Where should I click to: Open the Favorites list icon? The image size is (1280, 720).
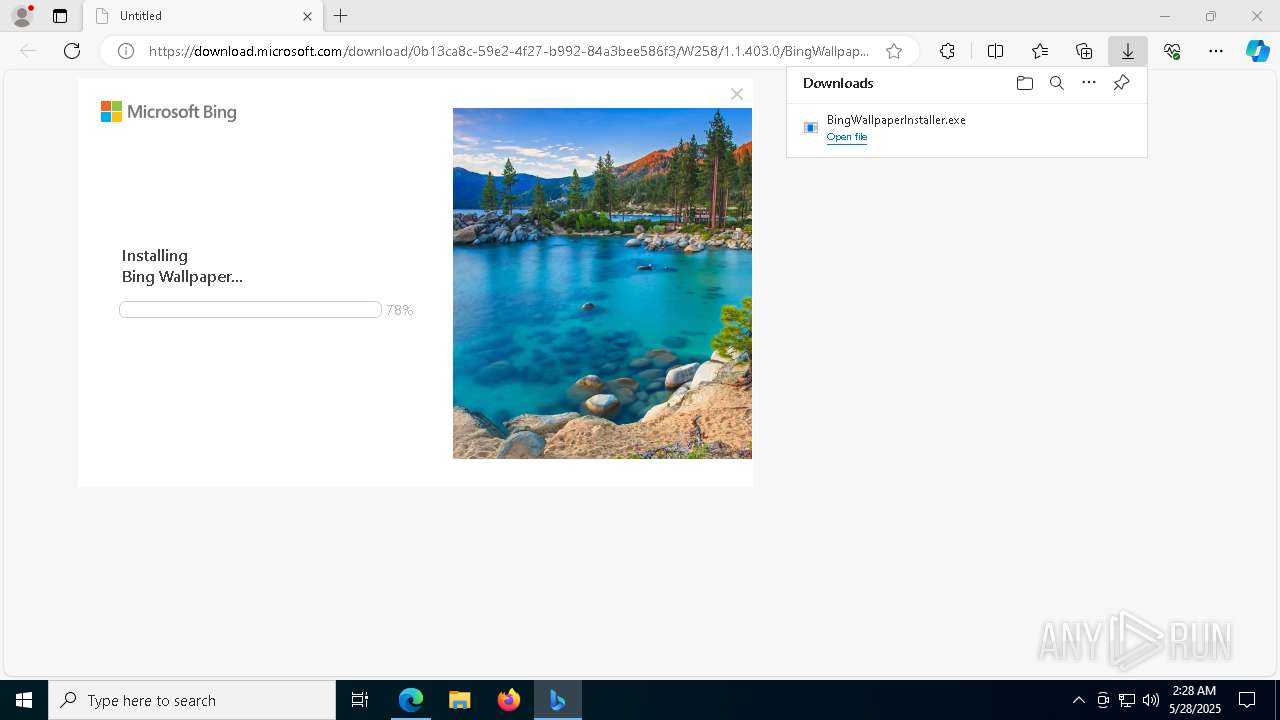click(x=1040, y=51)
